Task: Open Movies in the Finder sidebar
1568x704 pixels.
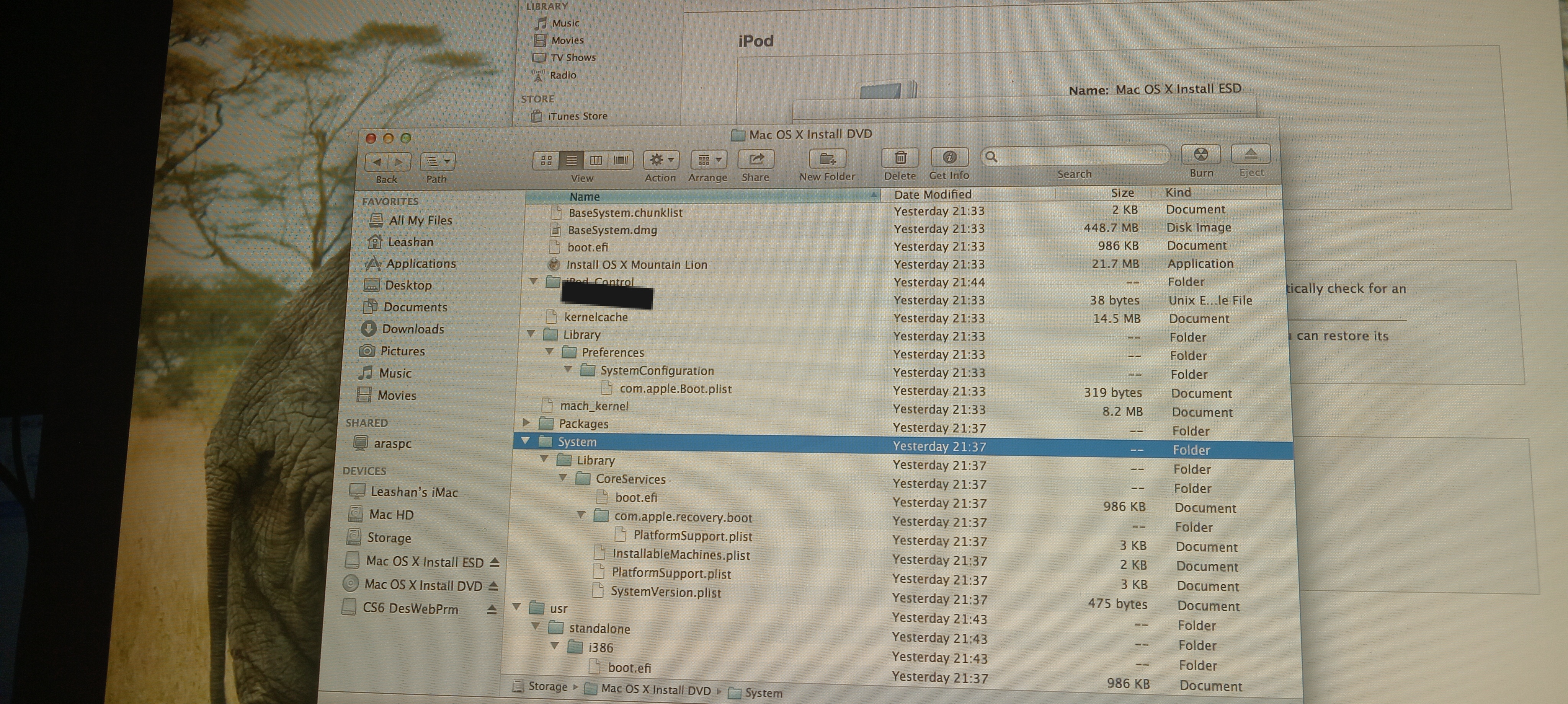Action: [x=387, y=396]
